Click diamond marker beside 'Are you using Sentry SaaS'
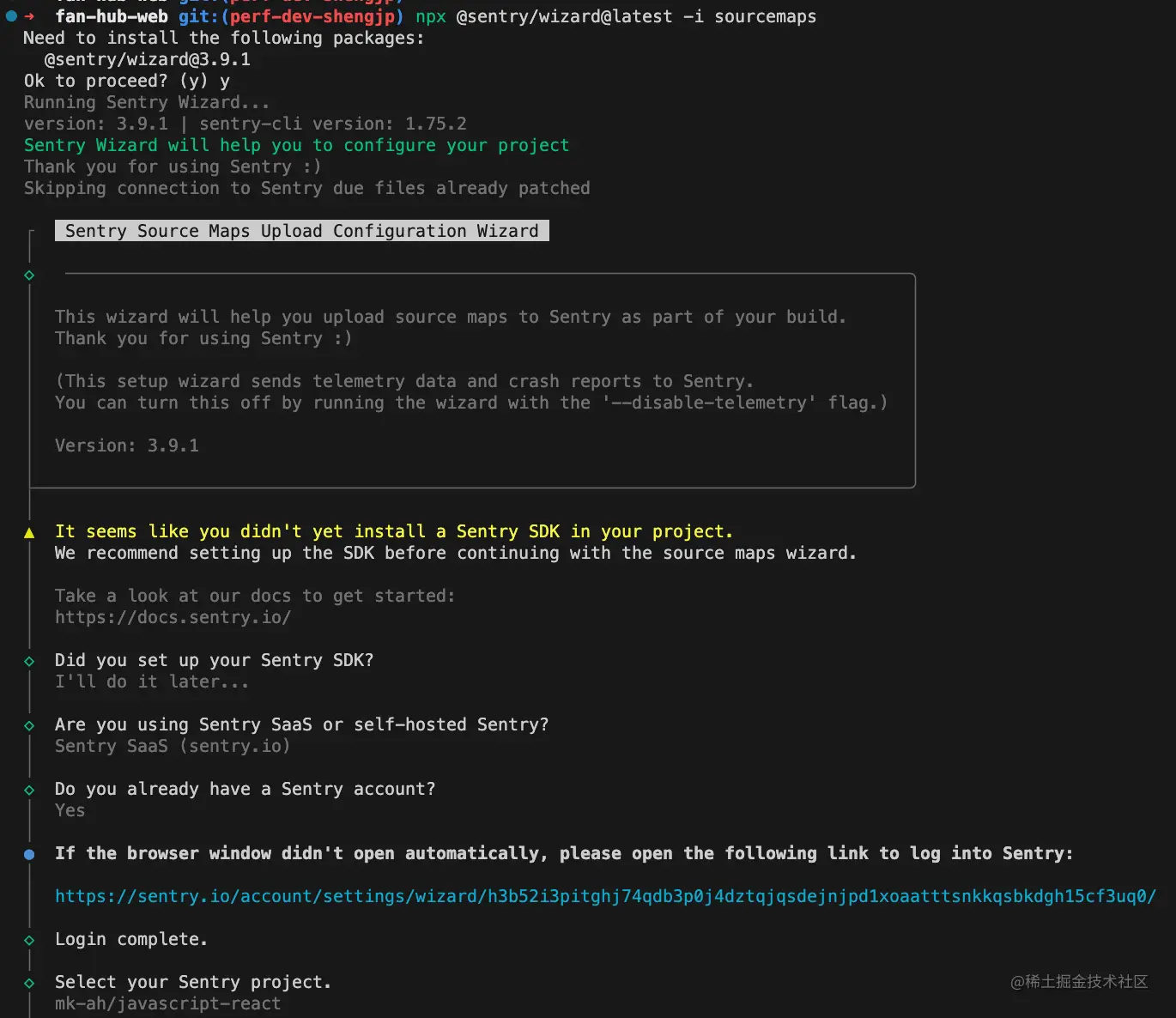Screen dimensions: 1176x1018 (29, 725)
